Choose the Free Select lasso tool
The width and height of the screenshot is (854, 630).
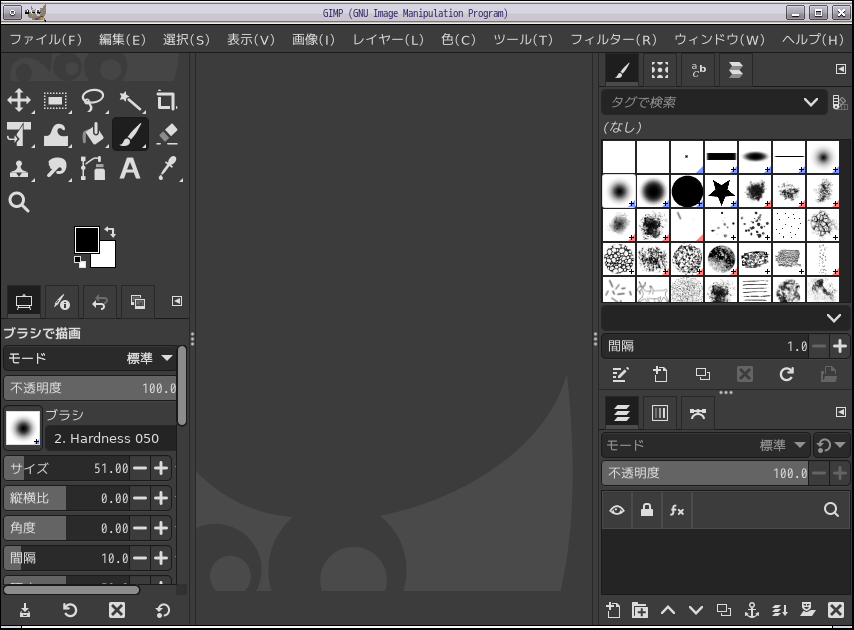[x=93, y=100]
